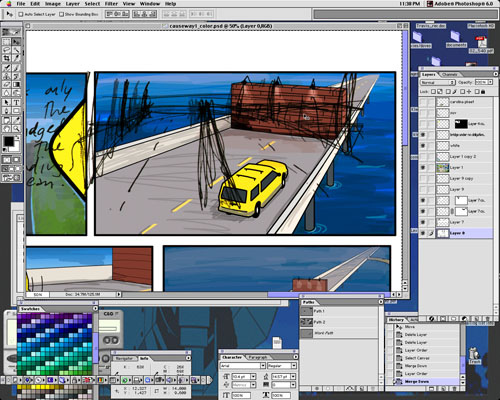Enable the Auto Select Layer checkbox

coord(21,14)
